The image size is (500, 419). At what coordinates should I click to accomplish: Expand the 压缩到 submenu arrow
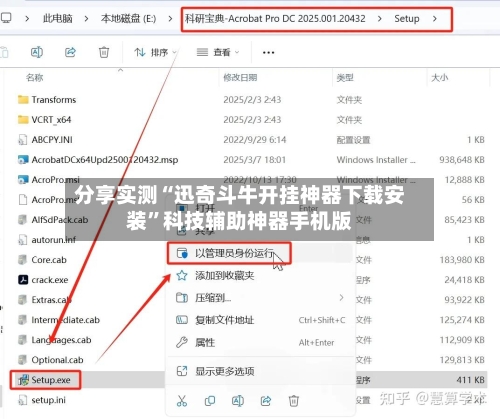click(x=341, y=297)
